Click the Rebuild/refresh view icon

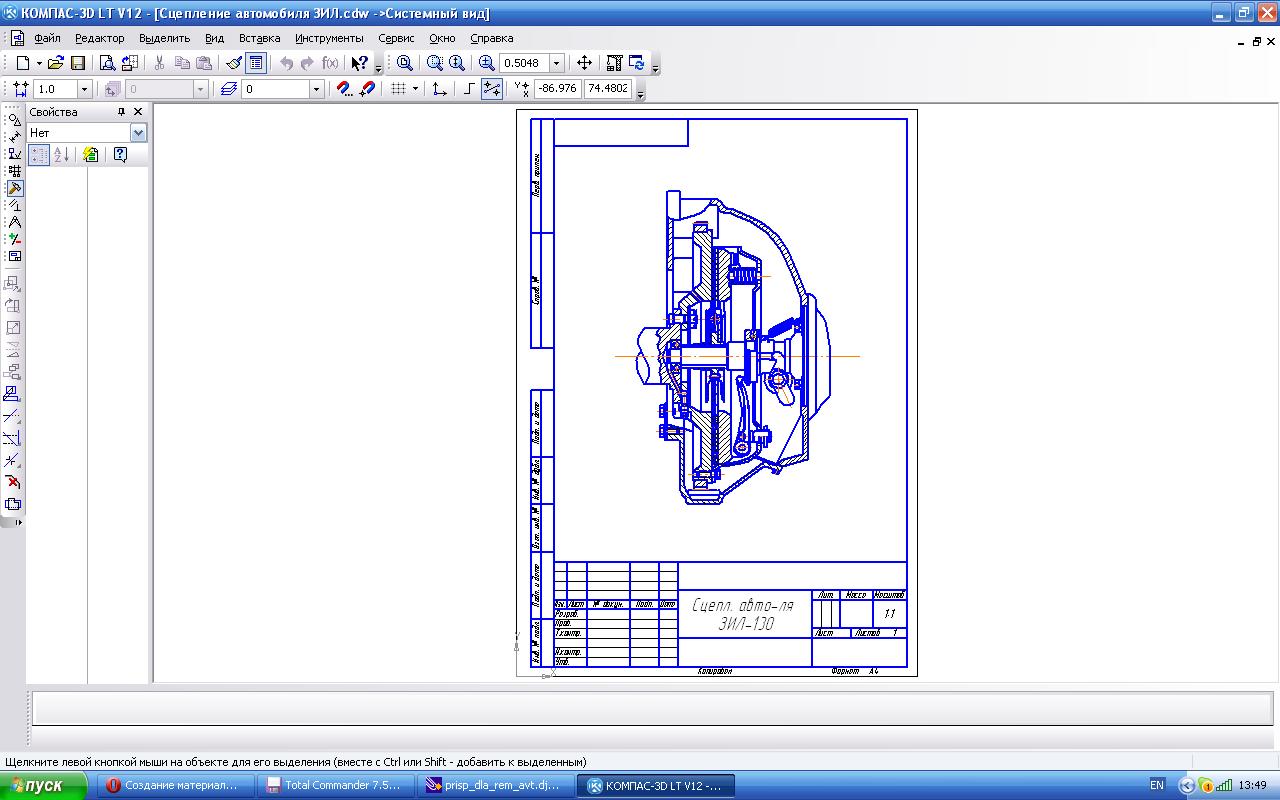[636, 63]
